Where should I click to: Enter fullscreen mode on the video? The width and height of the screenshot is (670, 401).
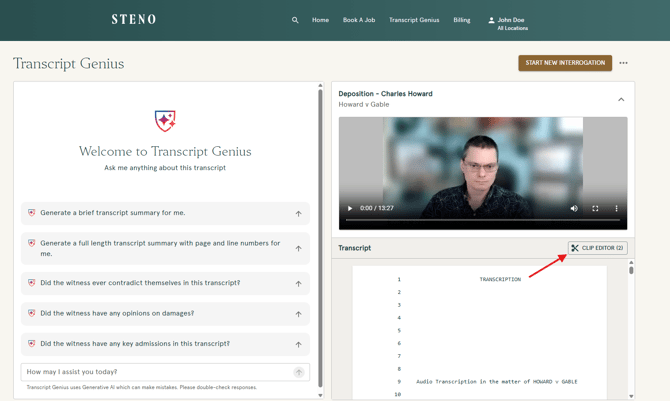click(x=595, y=208)
